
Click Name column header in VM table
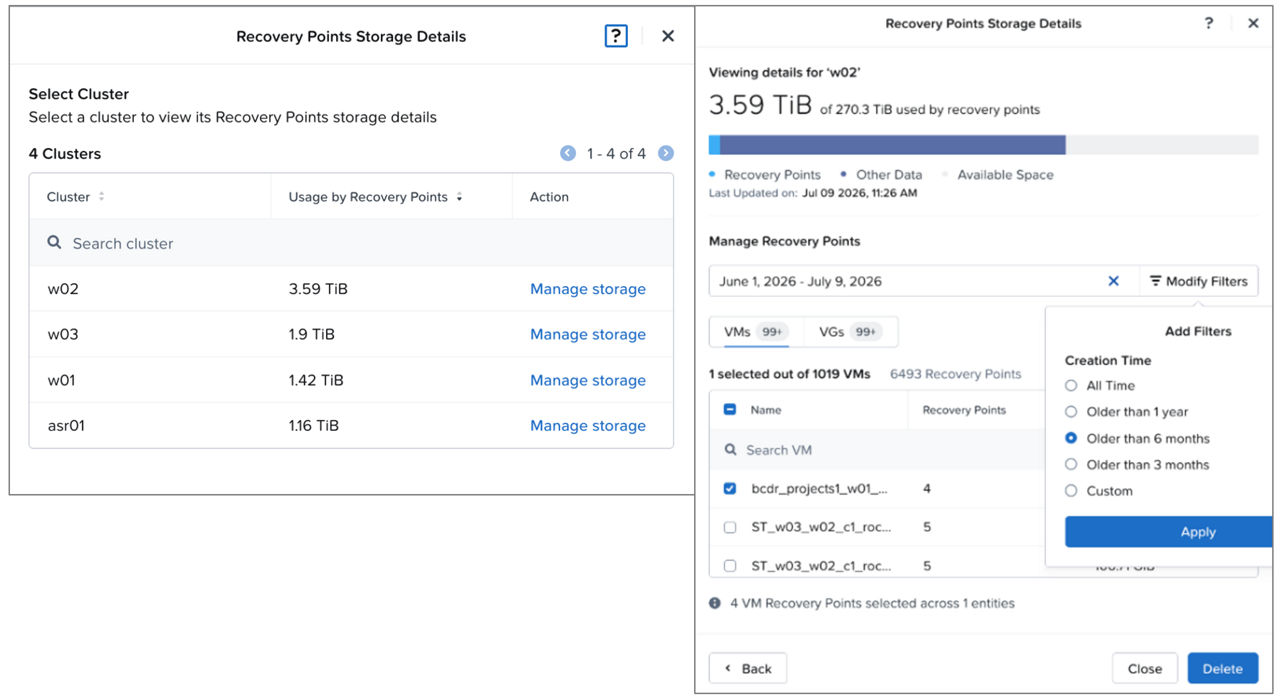766,410
